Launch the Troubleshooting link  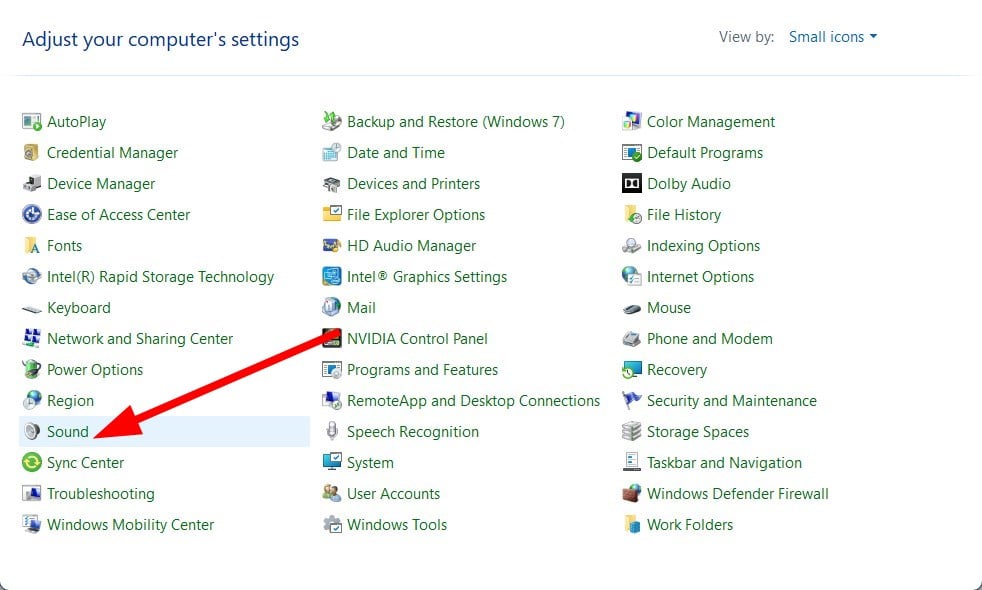pos(100,494)
